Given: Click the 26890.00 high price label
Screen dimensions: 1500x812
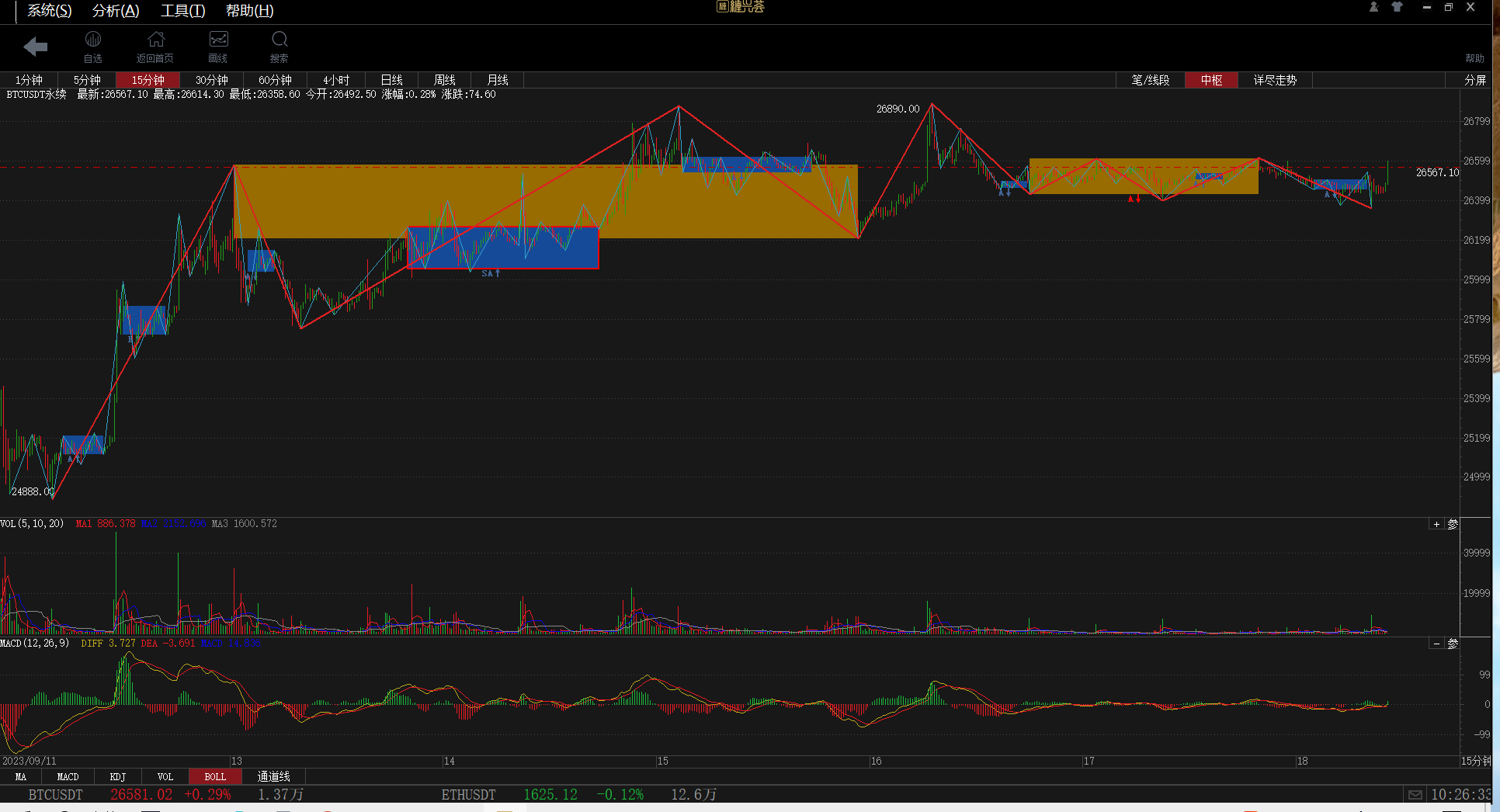Looking at the screenshot, I should [898, 109].
